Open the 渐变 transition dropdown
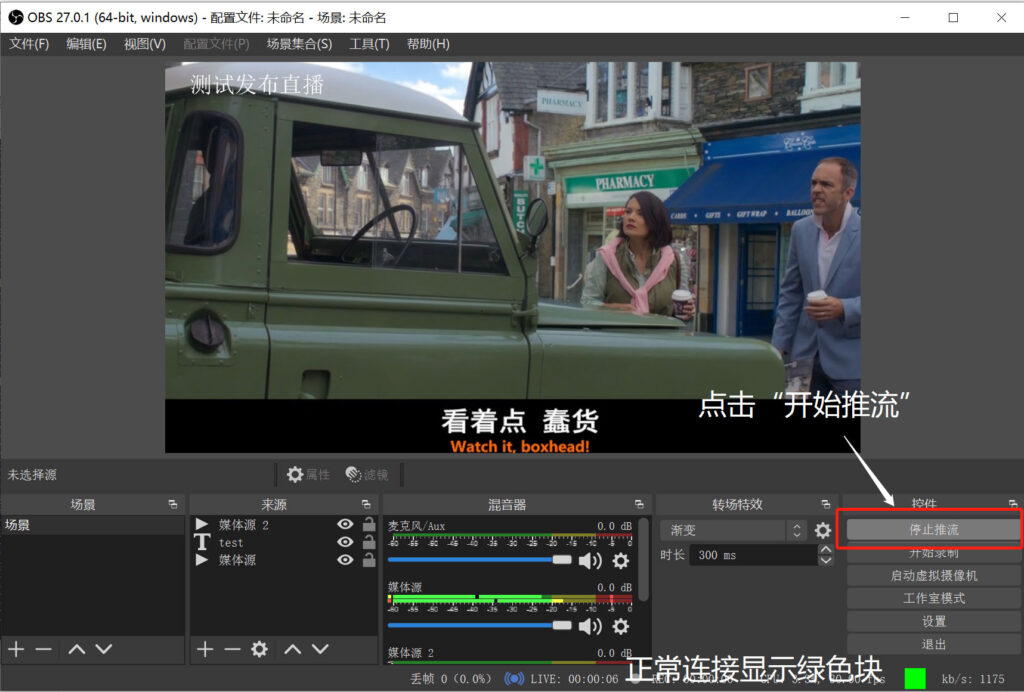 [x=733, y=530]
